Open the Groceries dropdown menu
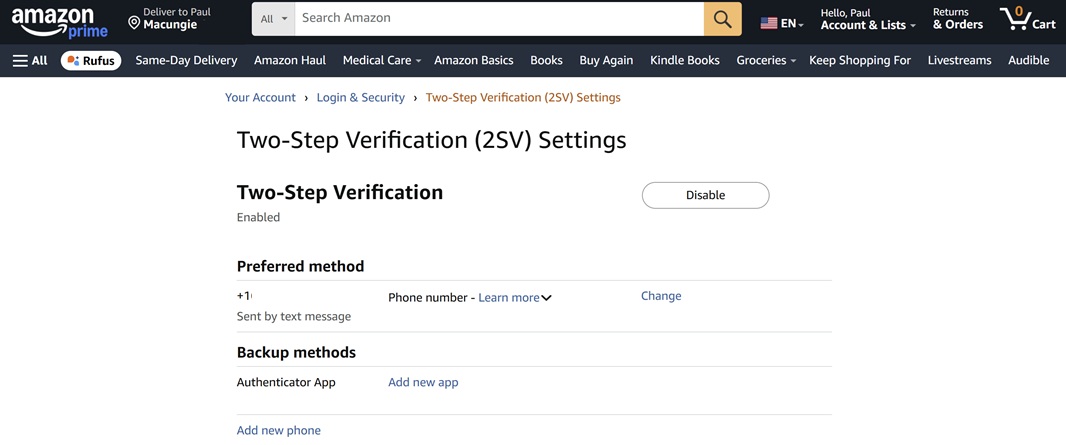The height and width of the screenshot is (445, 1066). coord(765,60)
